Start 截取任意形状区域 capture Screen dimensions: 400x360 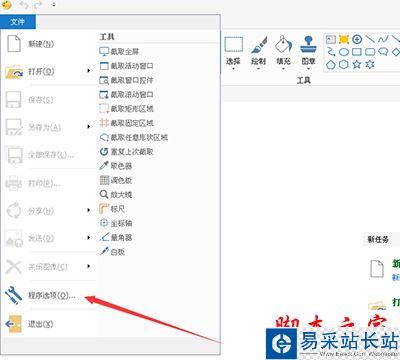[x=134, y=137]
